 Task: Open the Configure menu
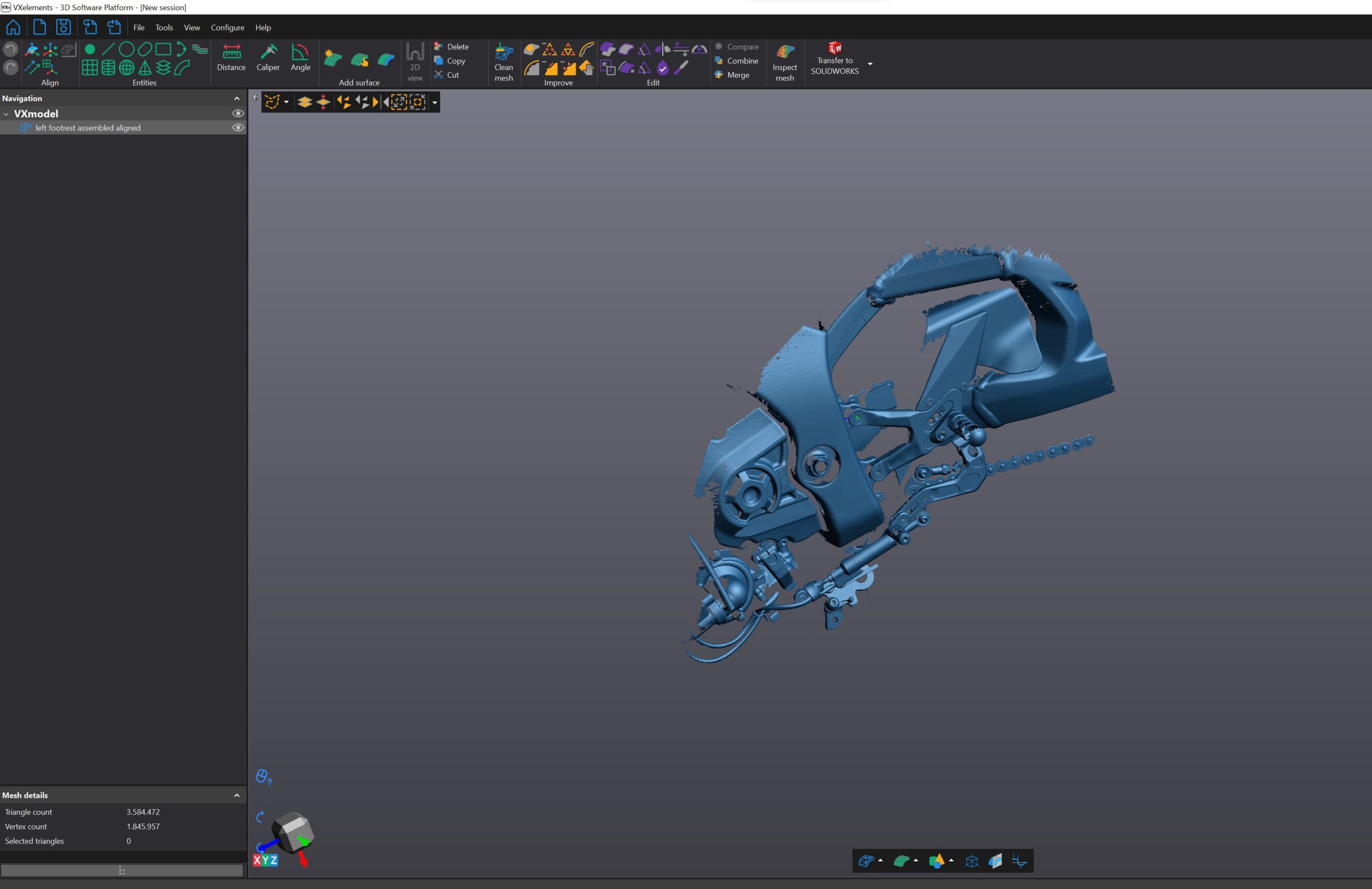[x=227, y=27]
